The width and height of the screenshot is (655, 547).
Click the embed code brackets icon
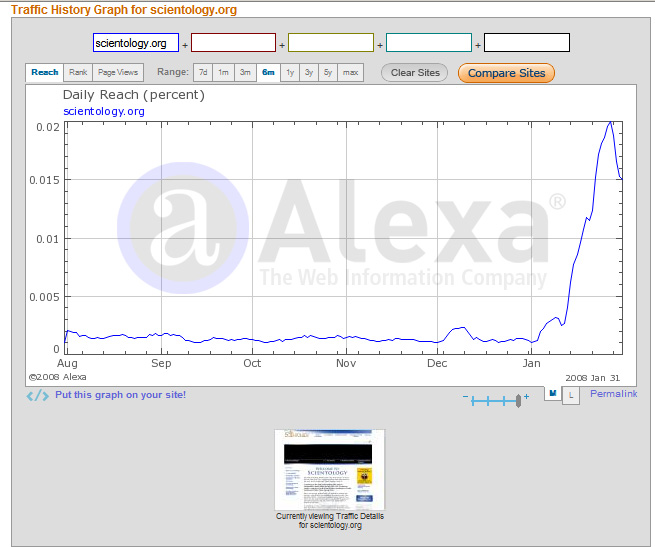pos(38,395)
